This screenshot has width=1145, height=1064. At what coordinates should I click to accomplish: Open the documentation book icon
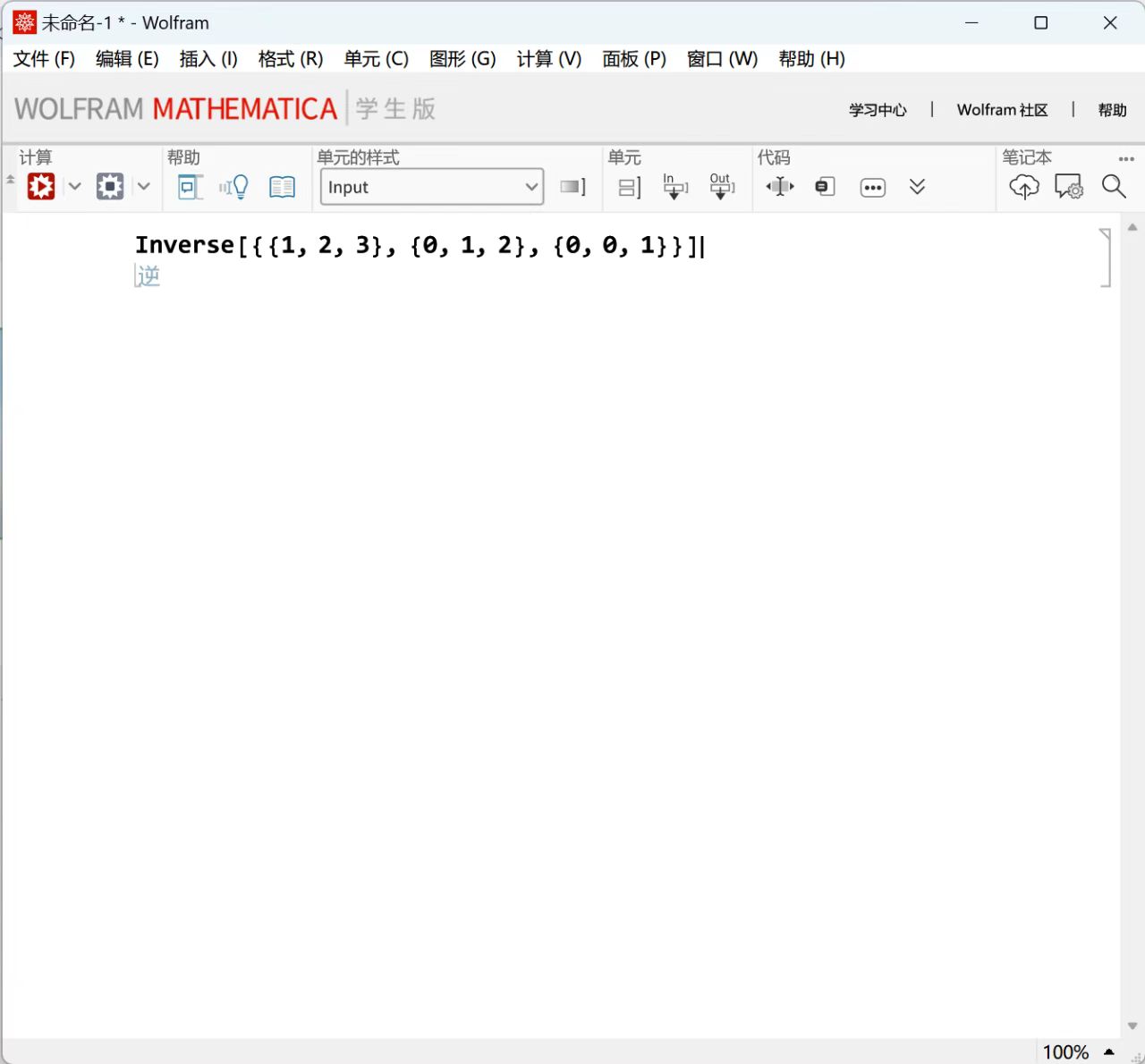pyautogui.click(x=282, y=187)
